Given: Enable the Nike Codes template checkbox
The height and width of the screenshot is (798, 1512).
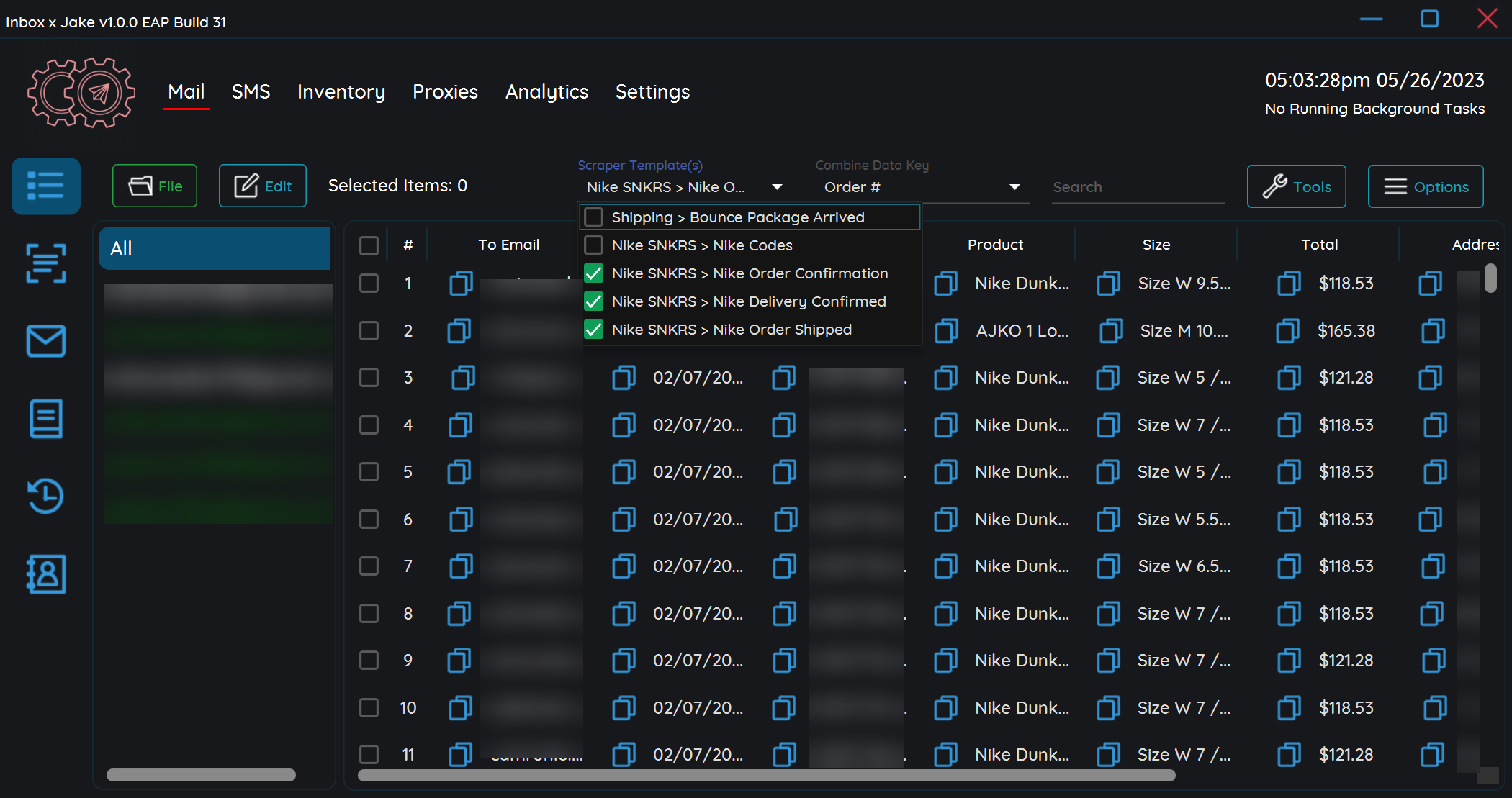Looking at the screenshot, I should tap(594, 245).
